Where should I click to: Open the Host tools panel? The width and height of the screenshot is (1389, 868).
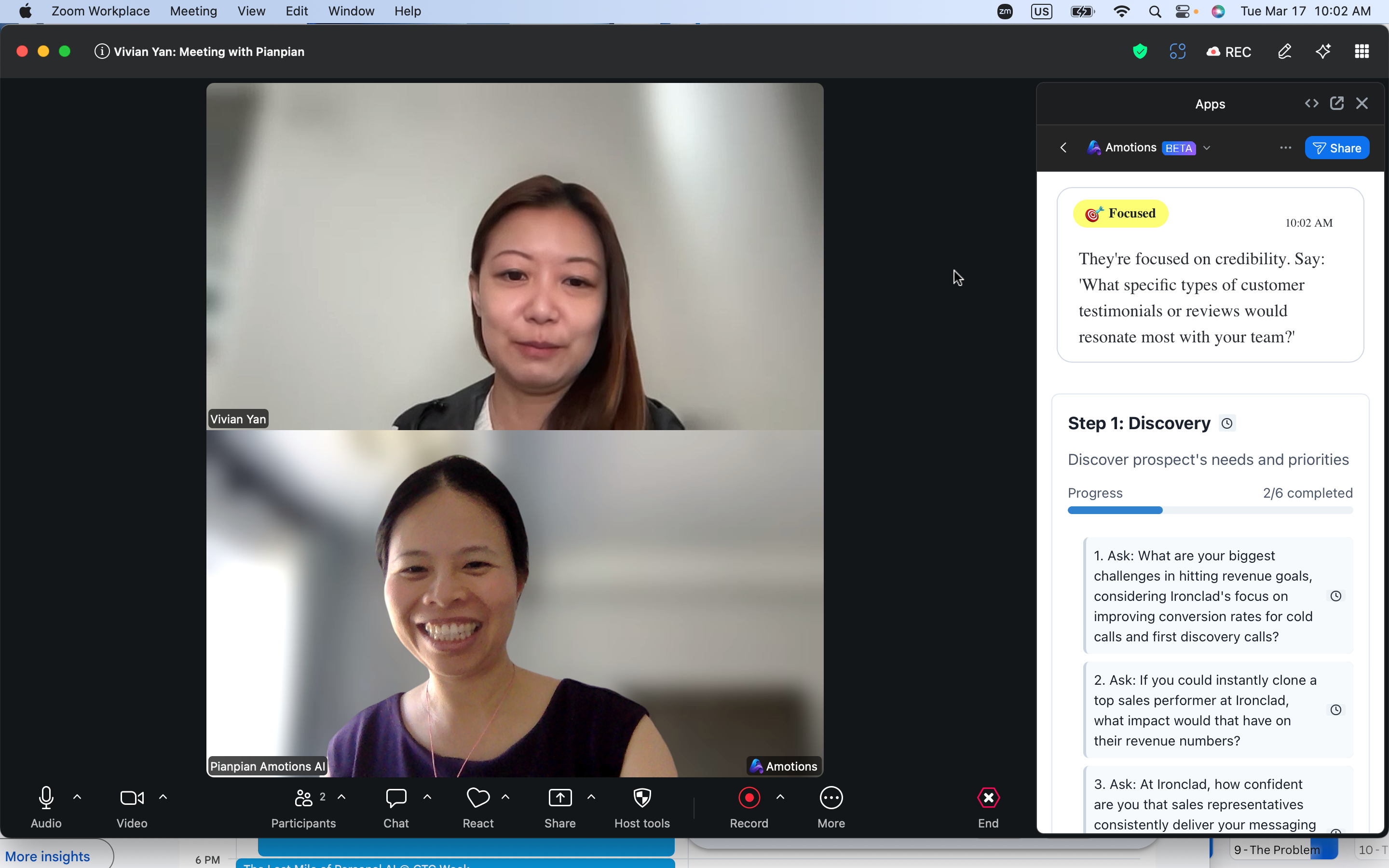point(642,806)
